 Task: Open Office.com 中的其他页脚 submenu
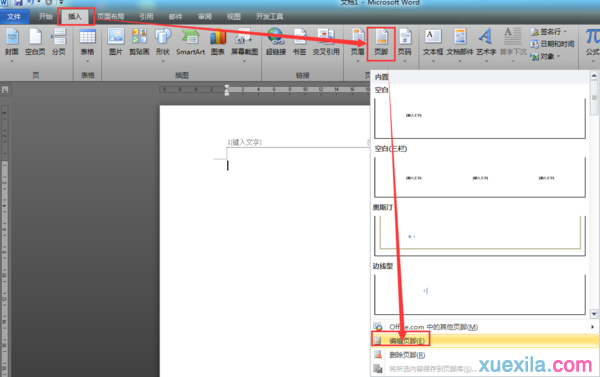(x=484, y=326)
